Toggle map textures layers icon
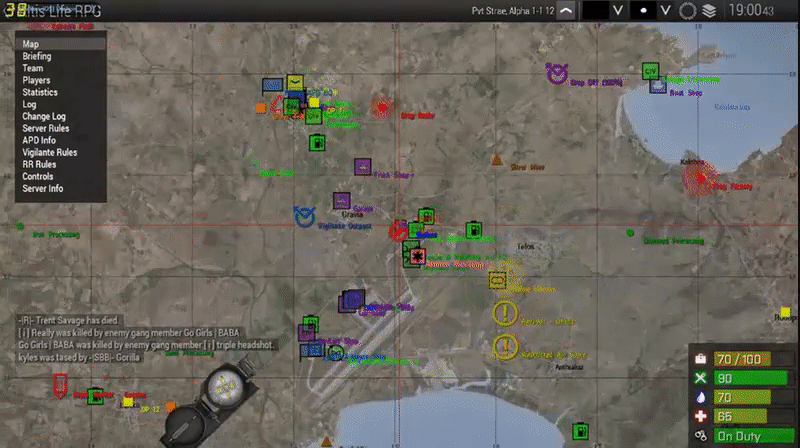 click(709, 11)
